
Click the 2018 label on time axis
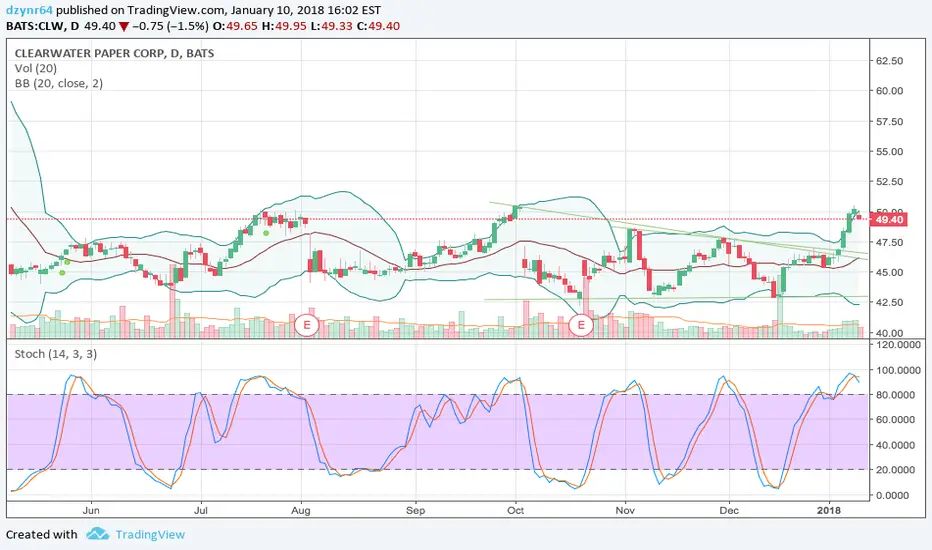(829, 511)
